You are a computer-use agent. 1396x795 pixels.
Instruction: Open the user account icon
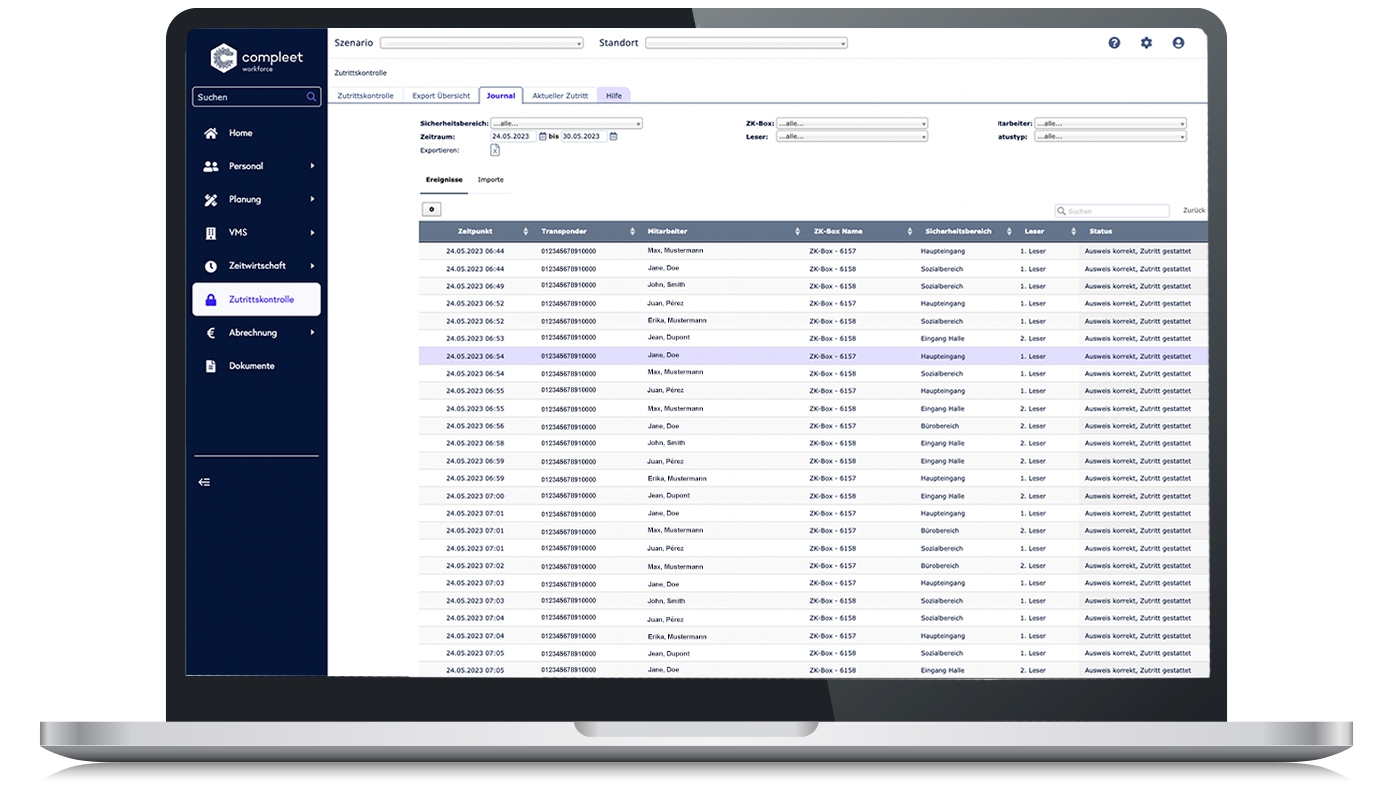(x=1178, y=43)
